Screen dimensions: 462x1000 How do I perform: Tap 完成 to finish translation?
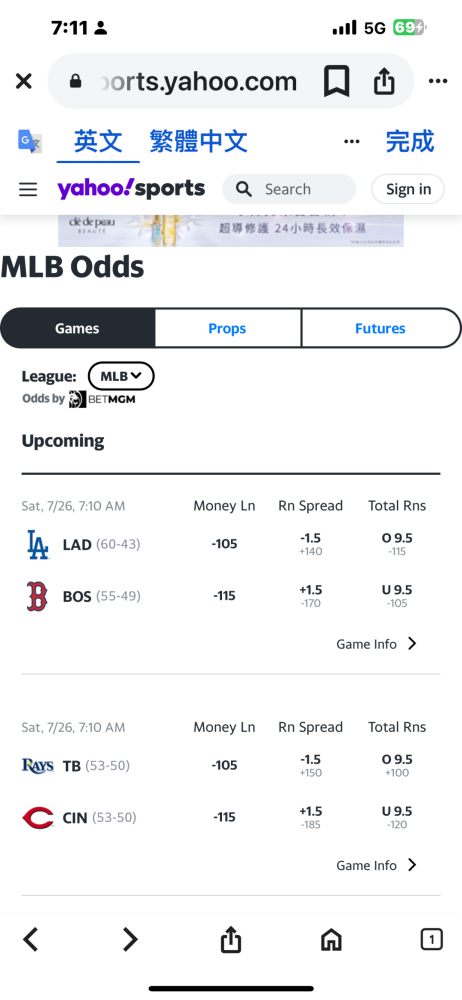(410, 141)
